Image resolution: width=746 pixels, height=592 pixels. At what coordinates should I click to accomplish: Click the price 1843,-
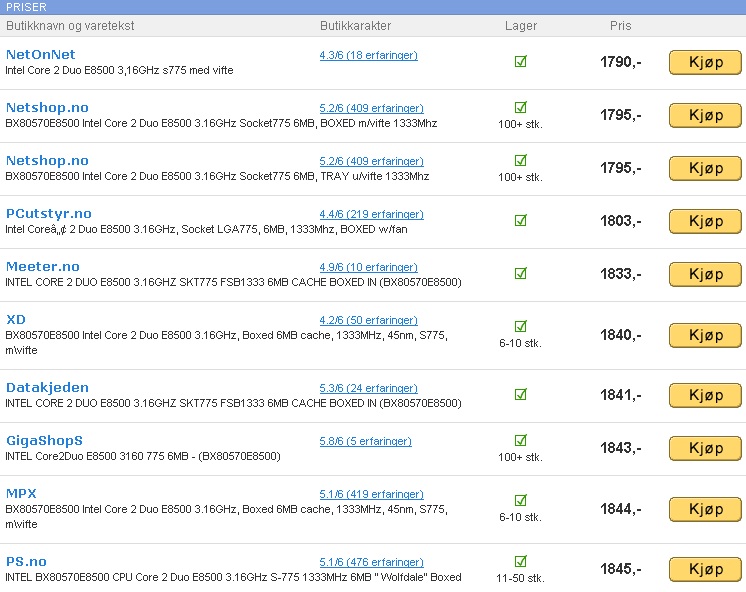620,448
